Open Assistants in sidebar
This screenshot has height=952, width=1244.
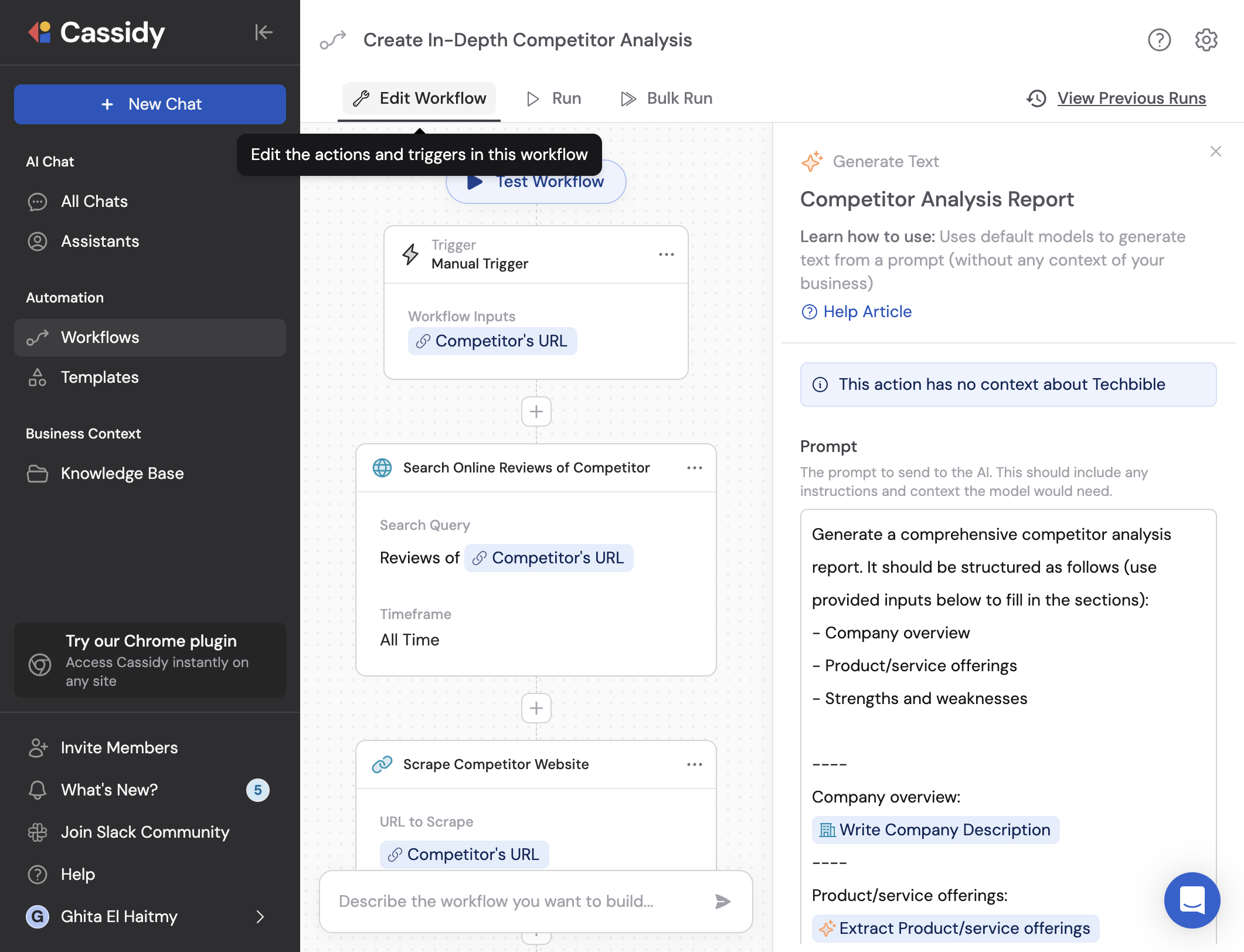point(150,242)
